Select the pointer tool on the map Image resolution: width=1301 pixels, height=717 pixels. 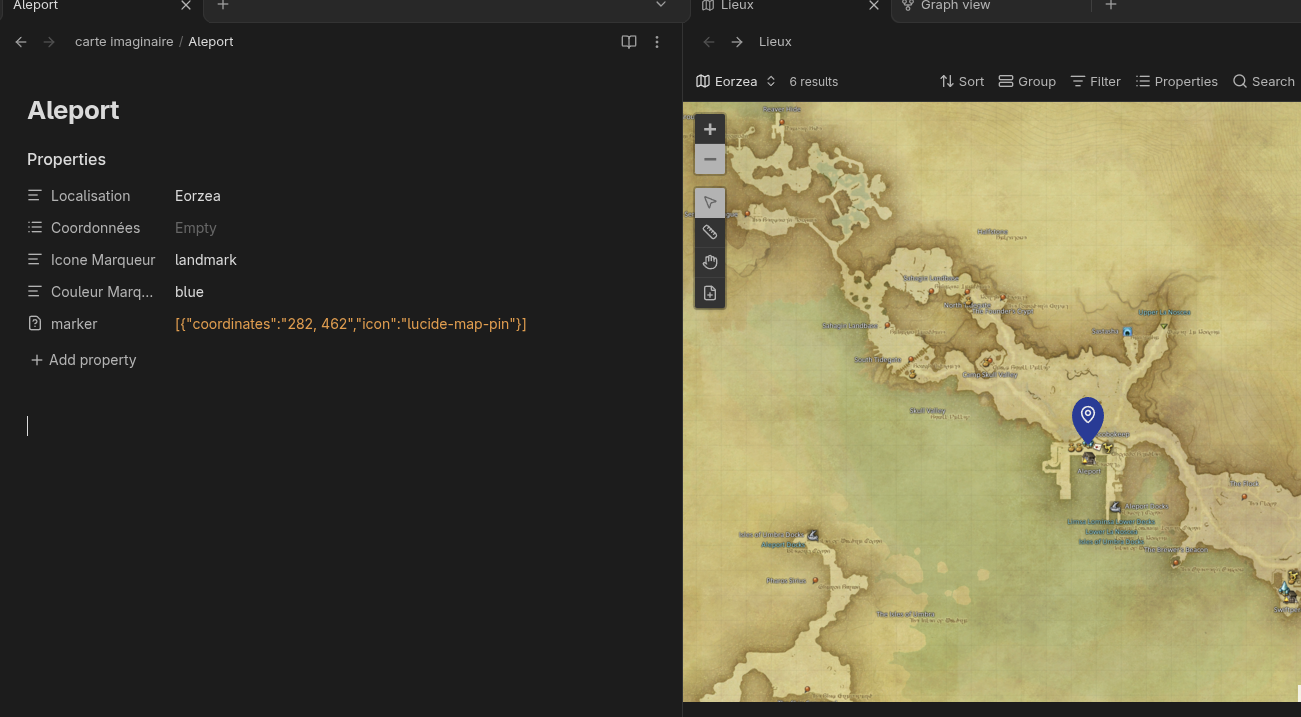pos(710,203)
